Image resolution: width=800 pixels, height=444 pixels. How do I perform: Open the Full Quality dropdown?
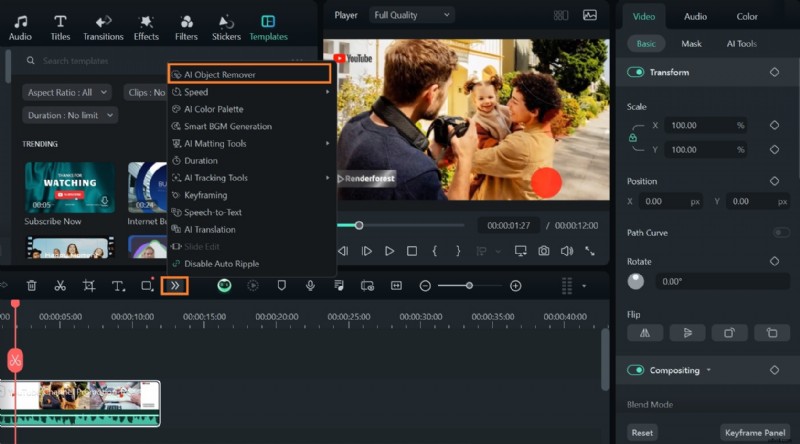pyautogui.click(x=411, y=15)
